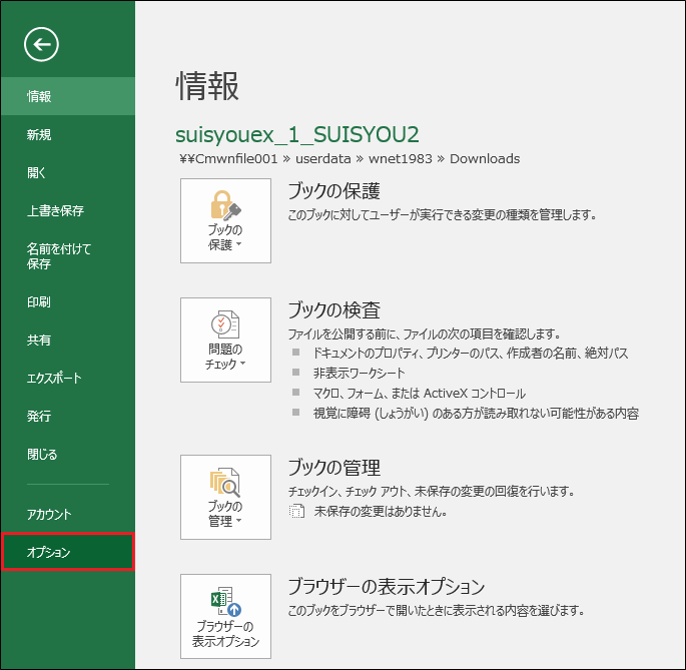
Task: Click the ファイルを公開する前に description text
Action: 424,334
